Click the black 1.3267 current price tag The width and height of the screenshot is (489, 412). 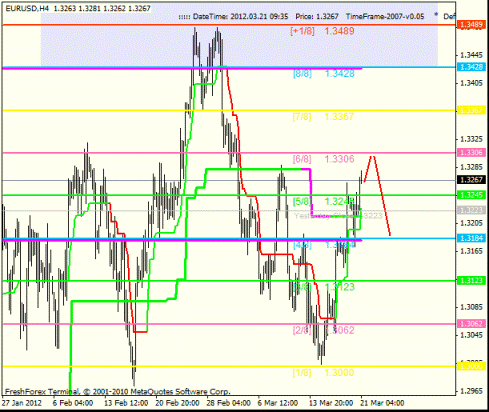coord(471,180)
